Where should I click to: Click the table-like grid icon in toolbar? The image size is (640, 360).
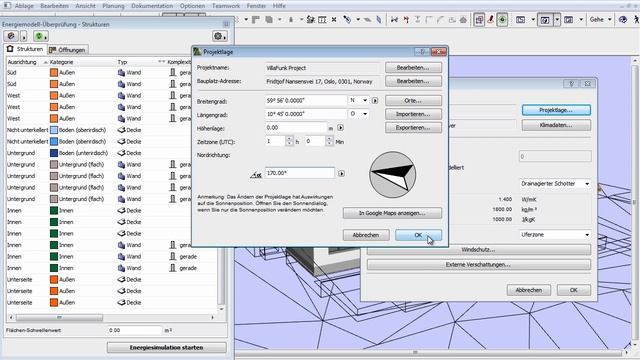(x=322, y=20)
